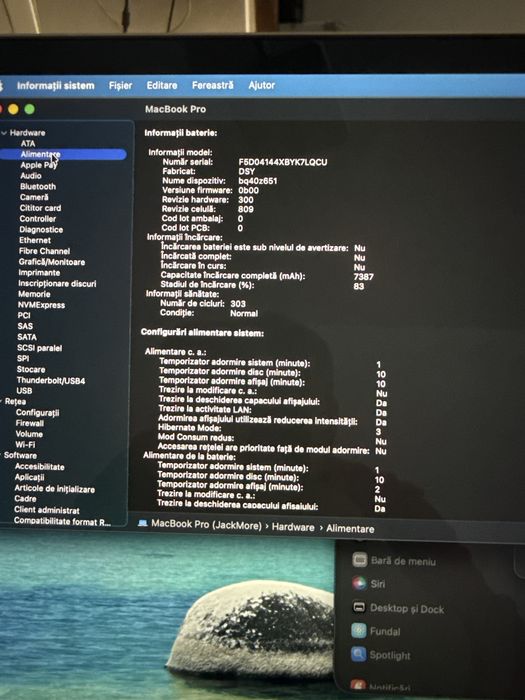Select Client administrat under Software

[x=47, y=510]
